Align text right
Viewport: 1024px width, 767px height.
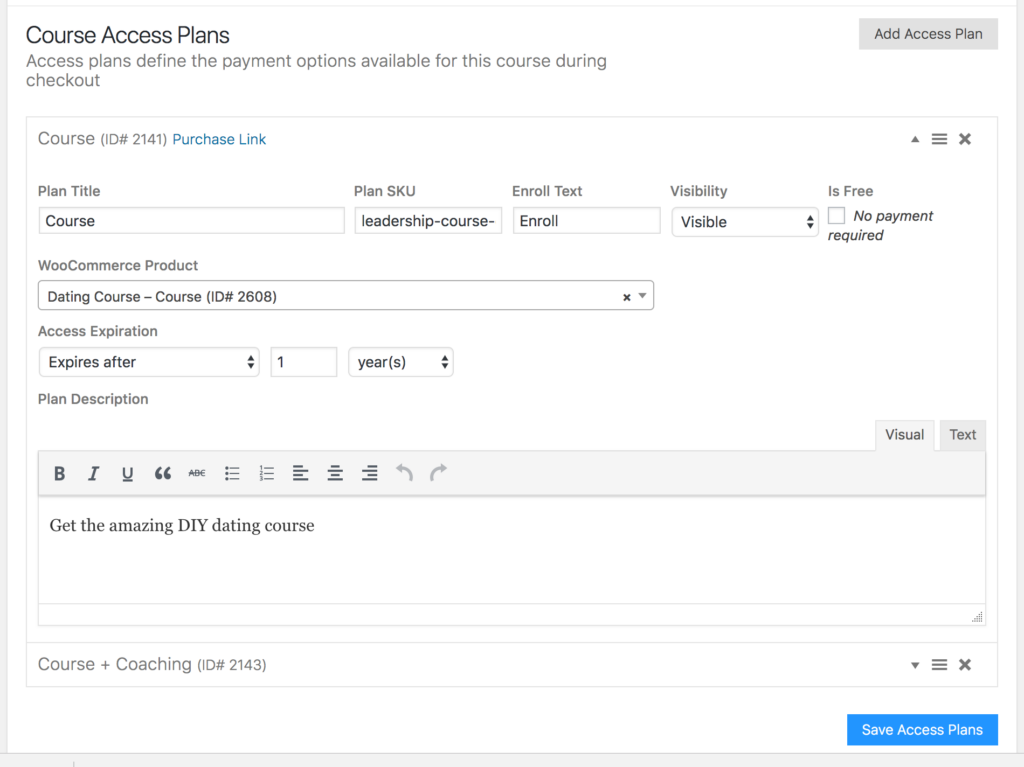[370, 473]
